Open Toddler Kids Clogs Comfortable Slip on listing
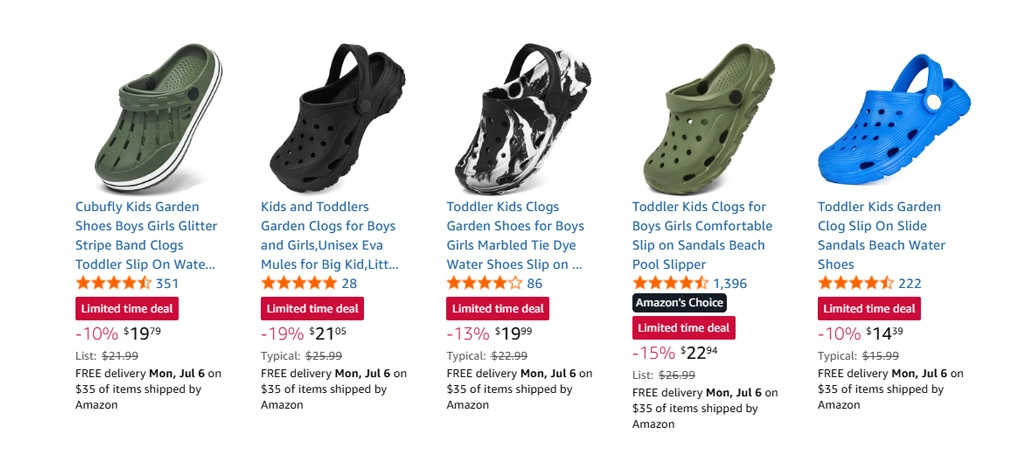 (702, 236)
